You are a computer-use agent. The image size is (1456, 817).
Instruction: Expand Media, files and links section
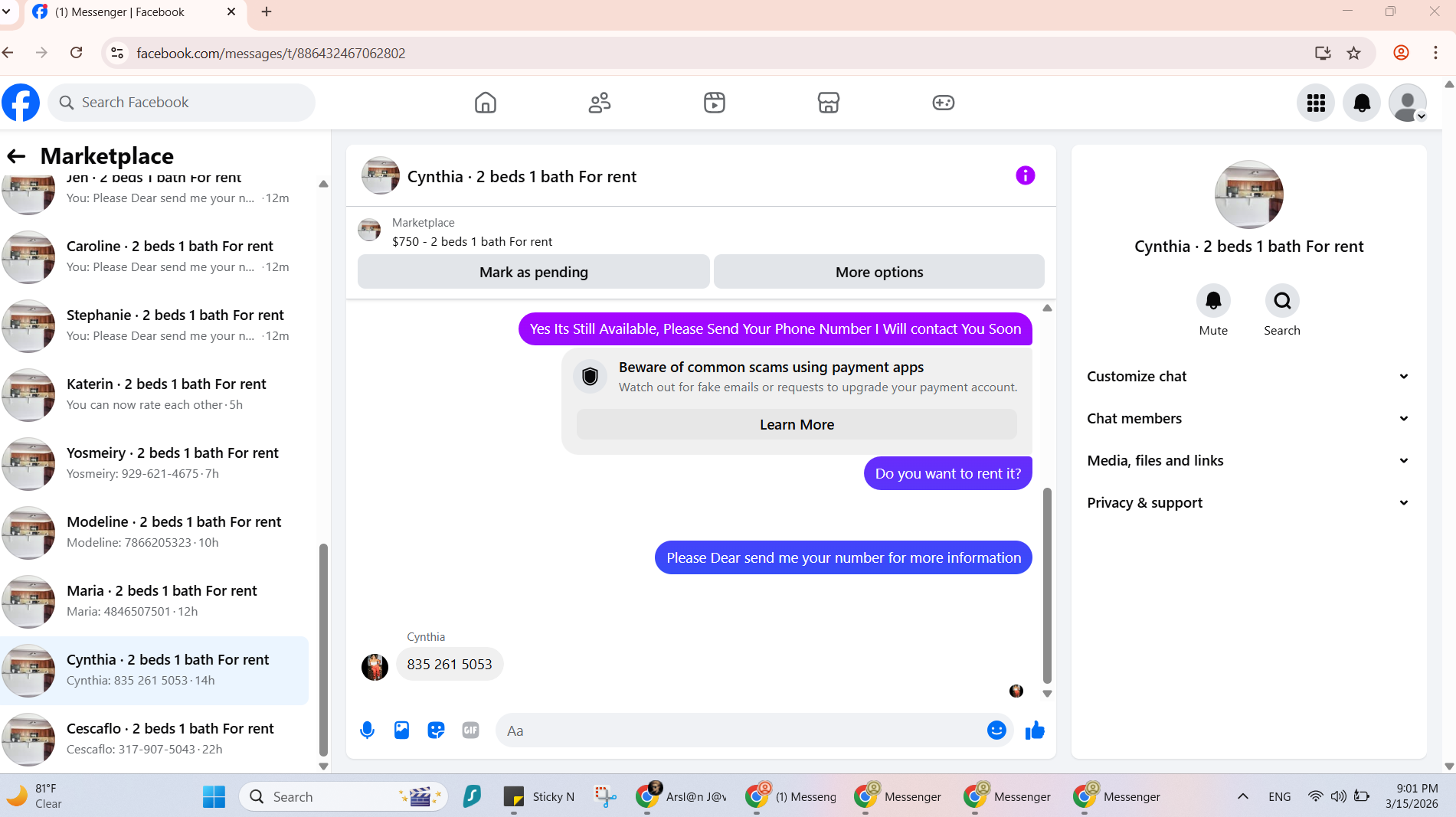[1248, 461]
